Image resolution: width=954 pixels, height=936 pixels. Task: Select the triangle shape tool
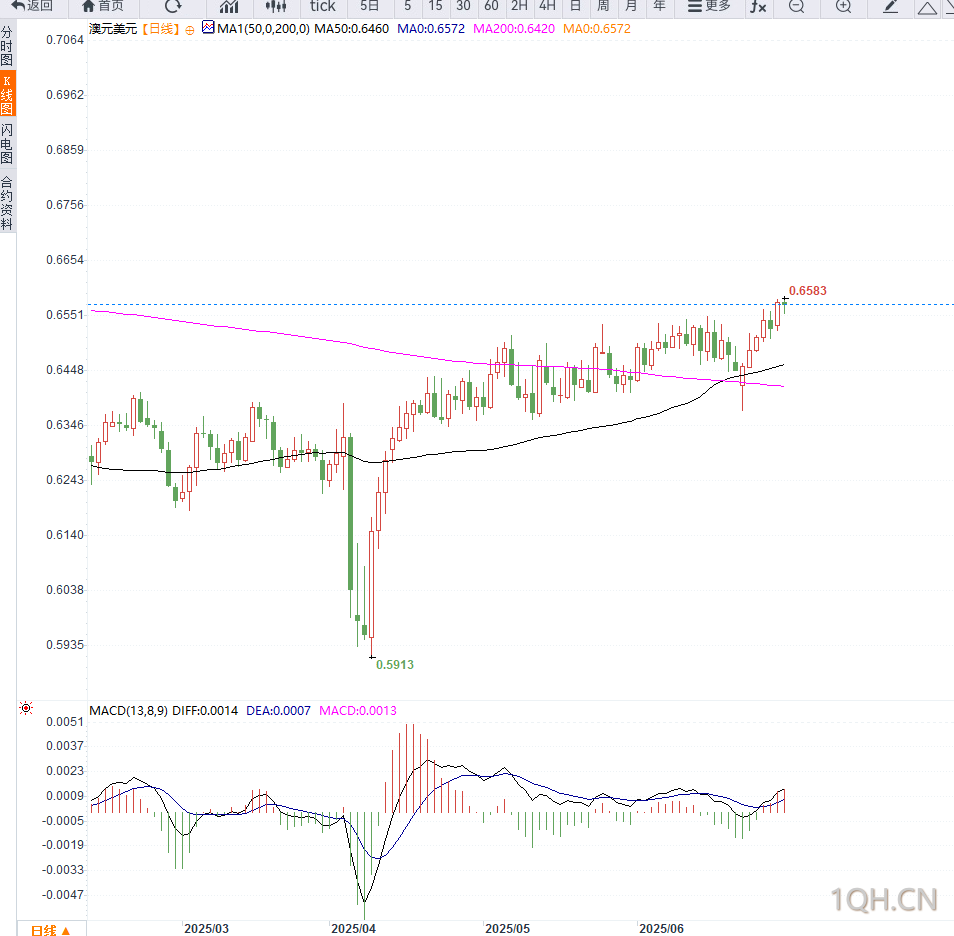coord(927,7)
